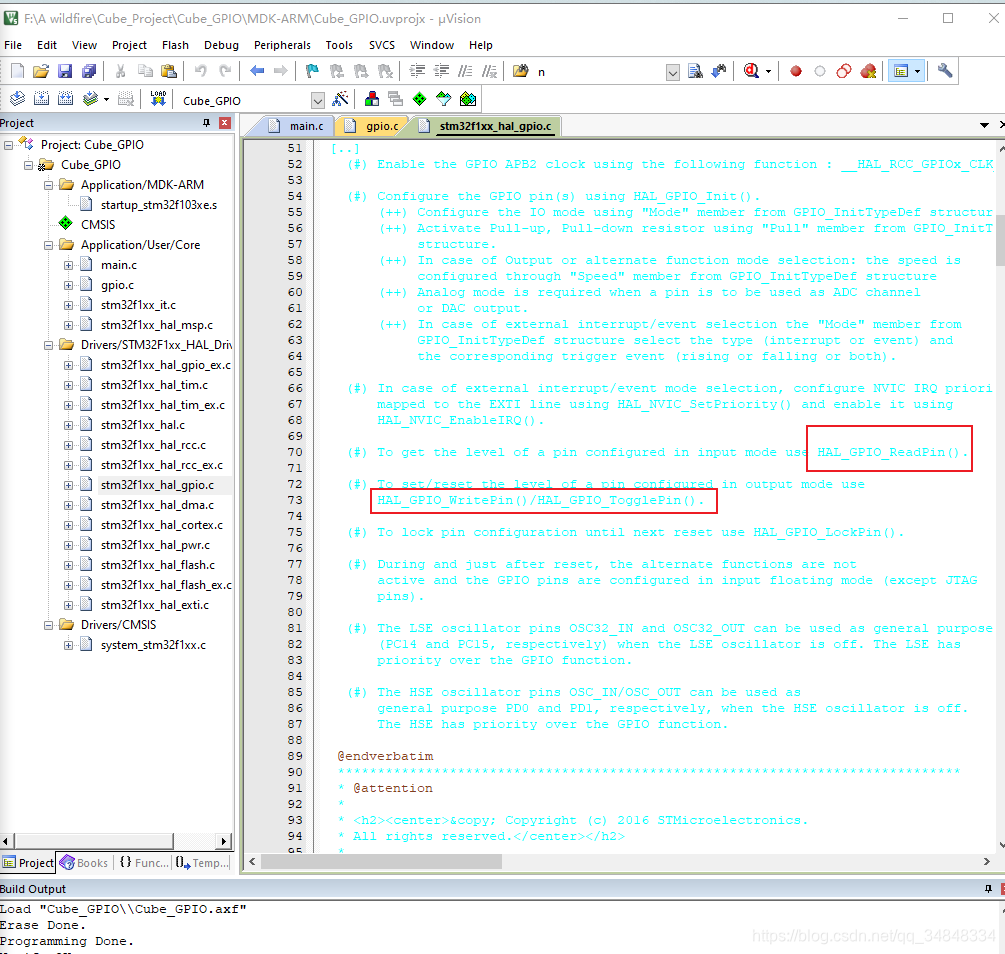Open the Pack Installer icon
The image size is (1005, 954).
[468, 99]
